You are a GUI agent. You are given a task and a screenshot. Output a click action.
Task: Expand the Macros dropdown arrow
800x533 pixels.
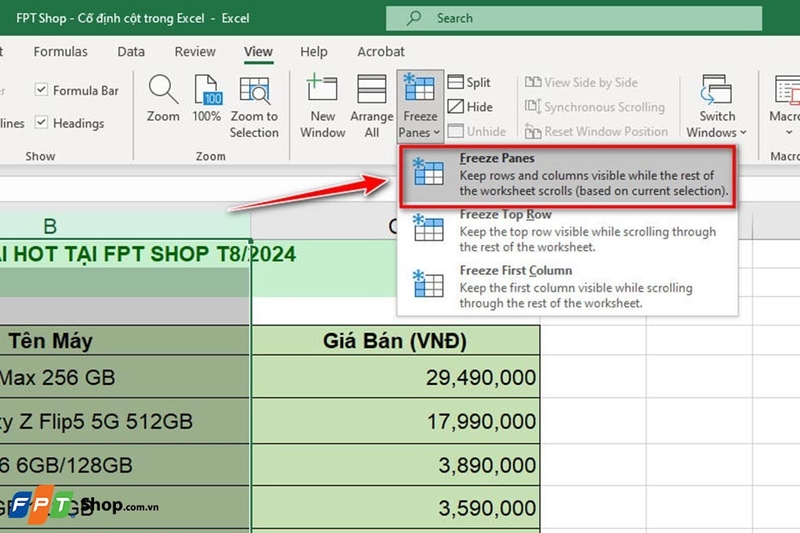pos(789,133)
